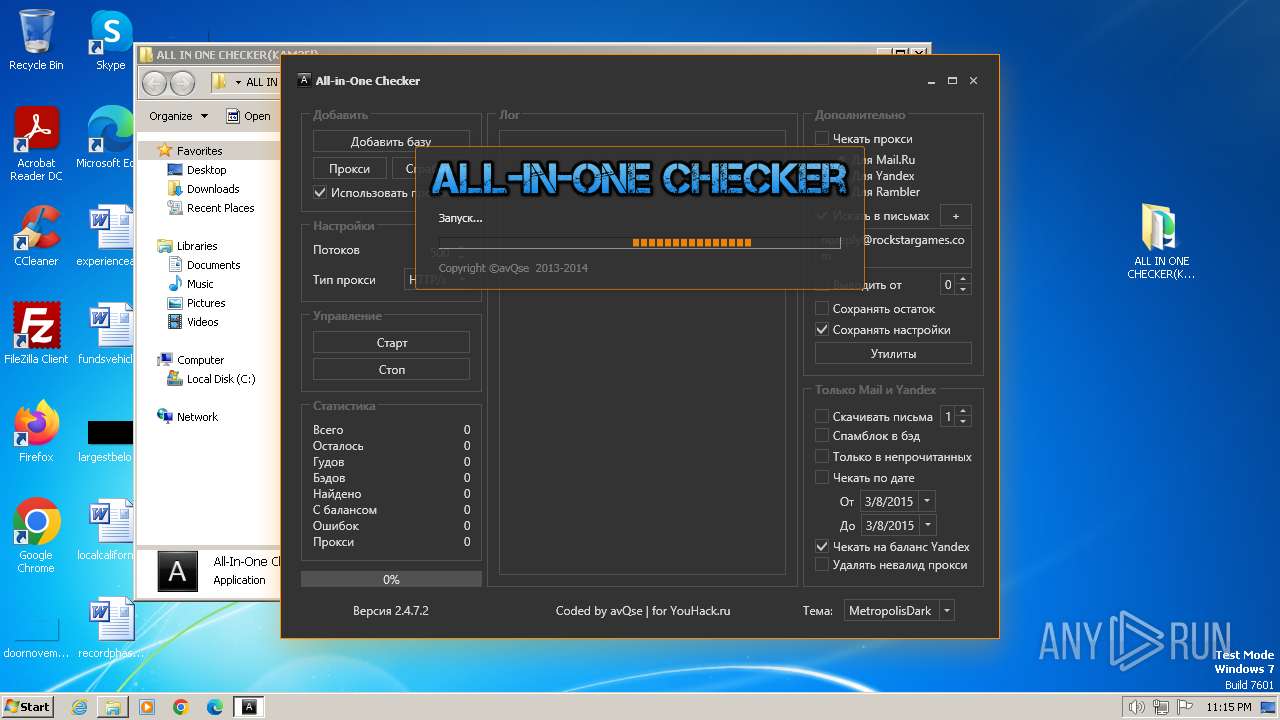The image size is (1280, 720).
Task: Enable the Чекать по дате checkbox
Action: click(x=822, y=478)
